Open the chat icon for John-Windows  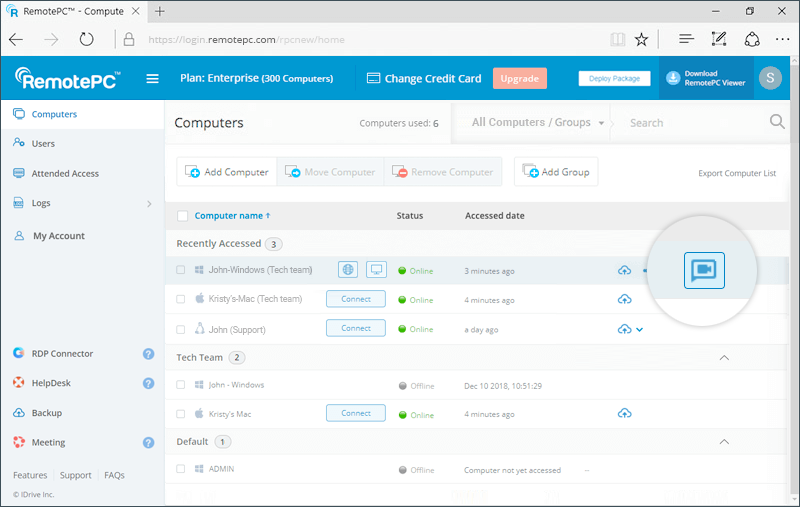pos(704,270)
